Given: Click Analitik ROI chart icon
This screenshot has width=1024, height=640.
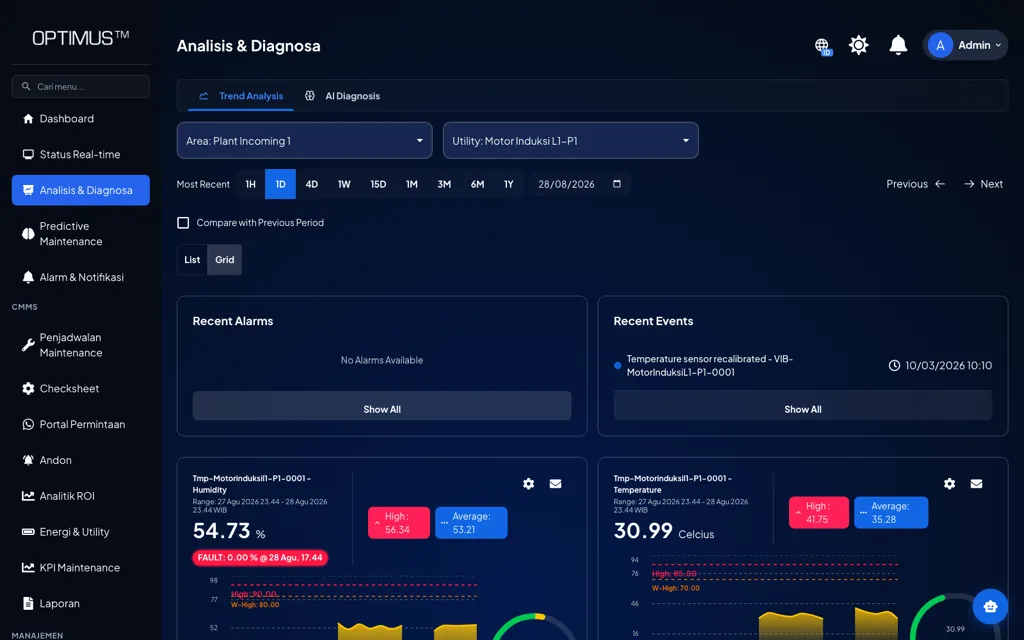Looking at the screenshot, I should click(28, 496).
